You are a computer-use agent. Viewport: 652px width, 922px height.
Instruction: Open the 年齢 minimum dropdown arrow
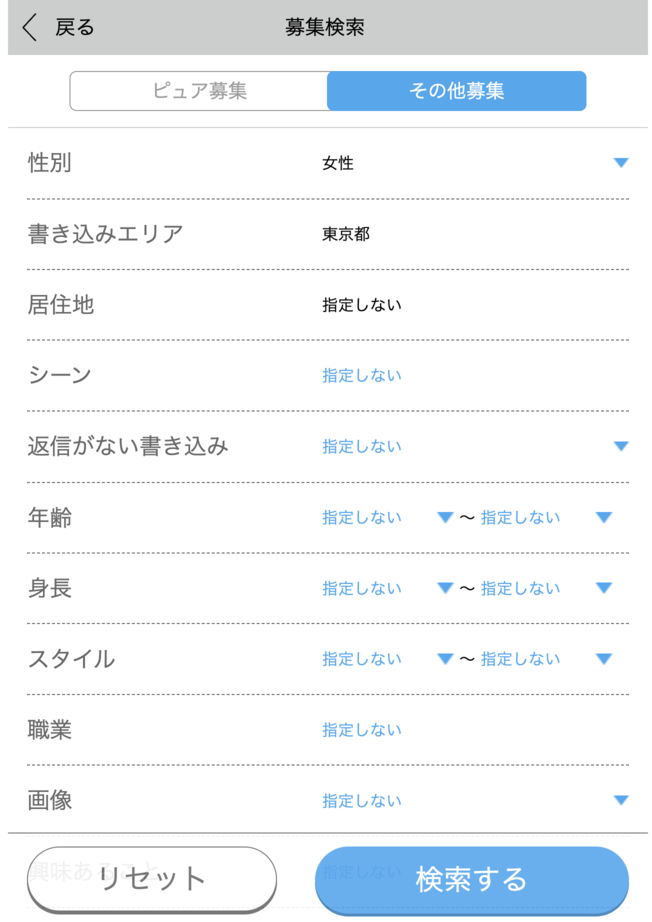(x=445, y=517)
